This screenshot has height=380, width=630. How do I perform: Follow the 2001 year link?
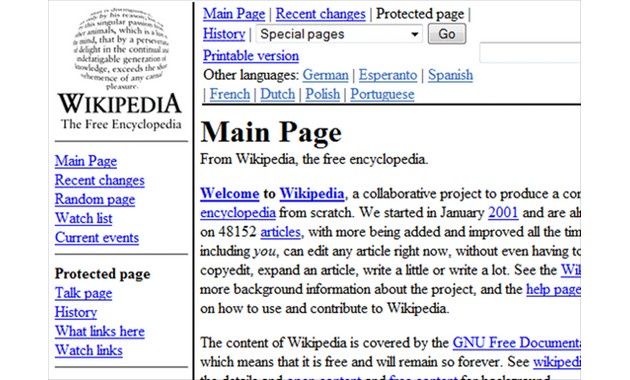pyautogui.click(x=503, y=212)
